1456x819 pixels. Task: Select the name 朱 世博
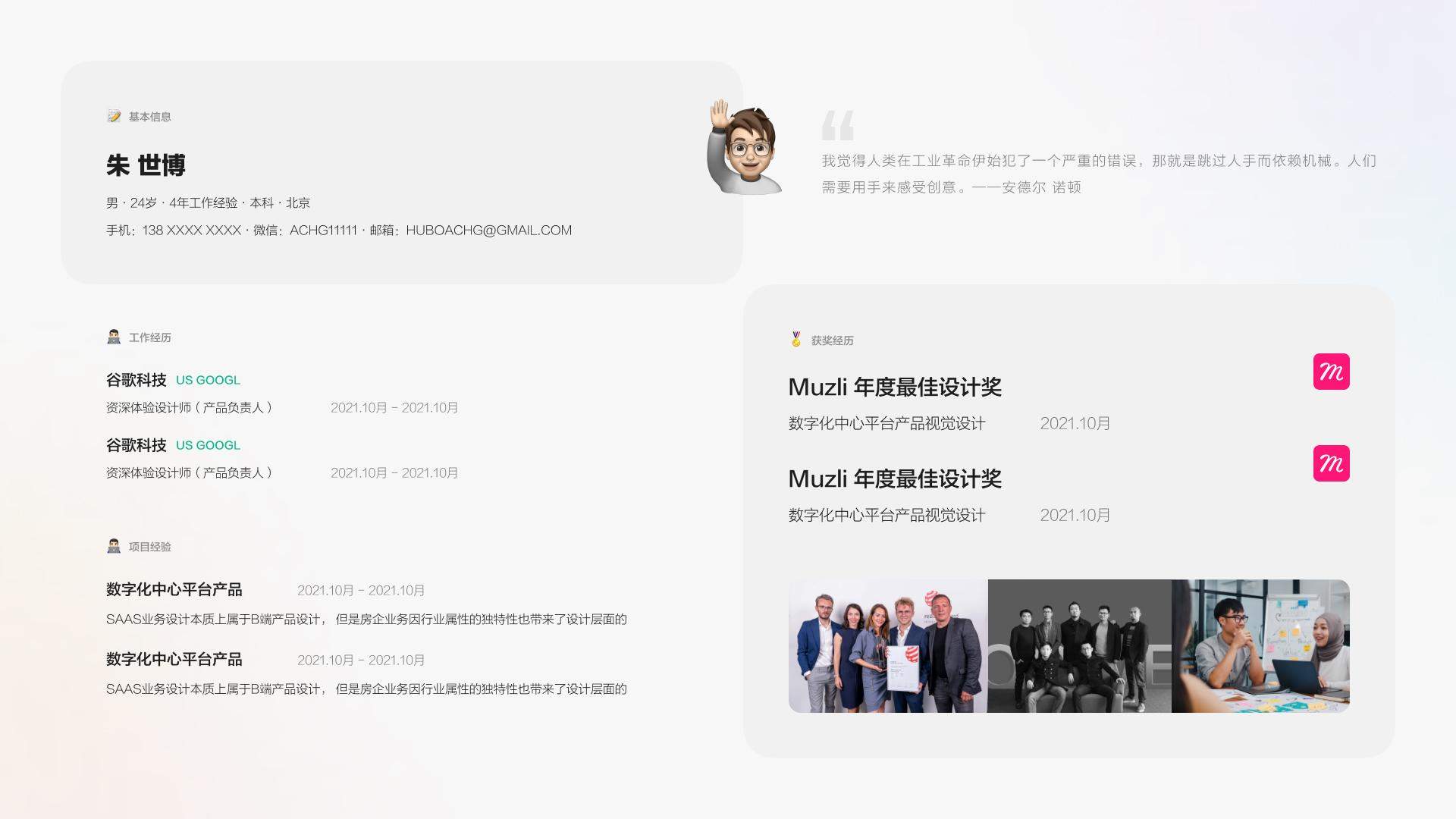pyautogui.click(x=146, y=165)
